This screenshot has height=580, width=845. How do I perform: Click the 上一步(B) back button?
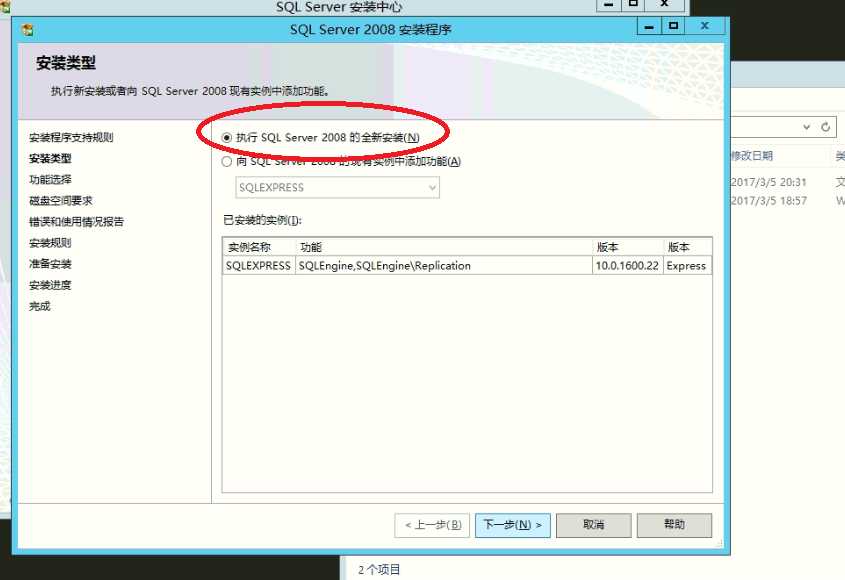[x=432, y=525]
